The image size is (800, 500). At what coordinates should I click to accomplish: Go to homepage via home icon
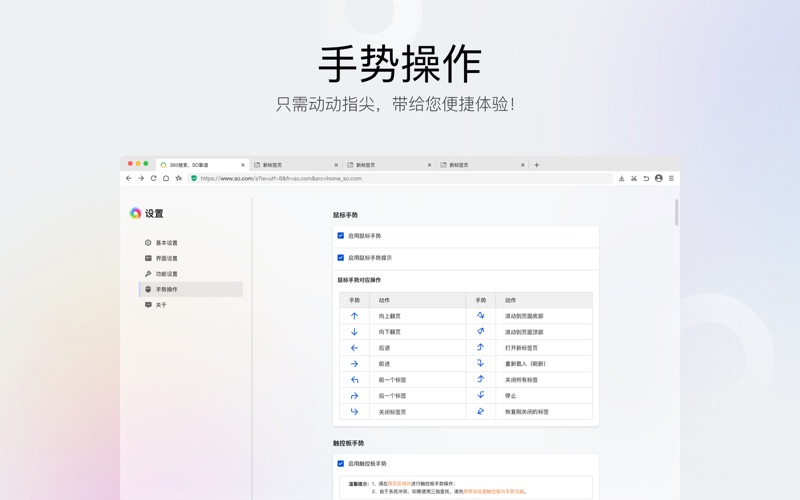[x=166, y=179]
